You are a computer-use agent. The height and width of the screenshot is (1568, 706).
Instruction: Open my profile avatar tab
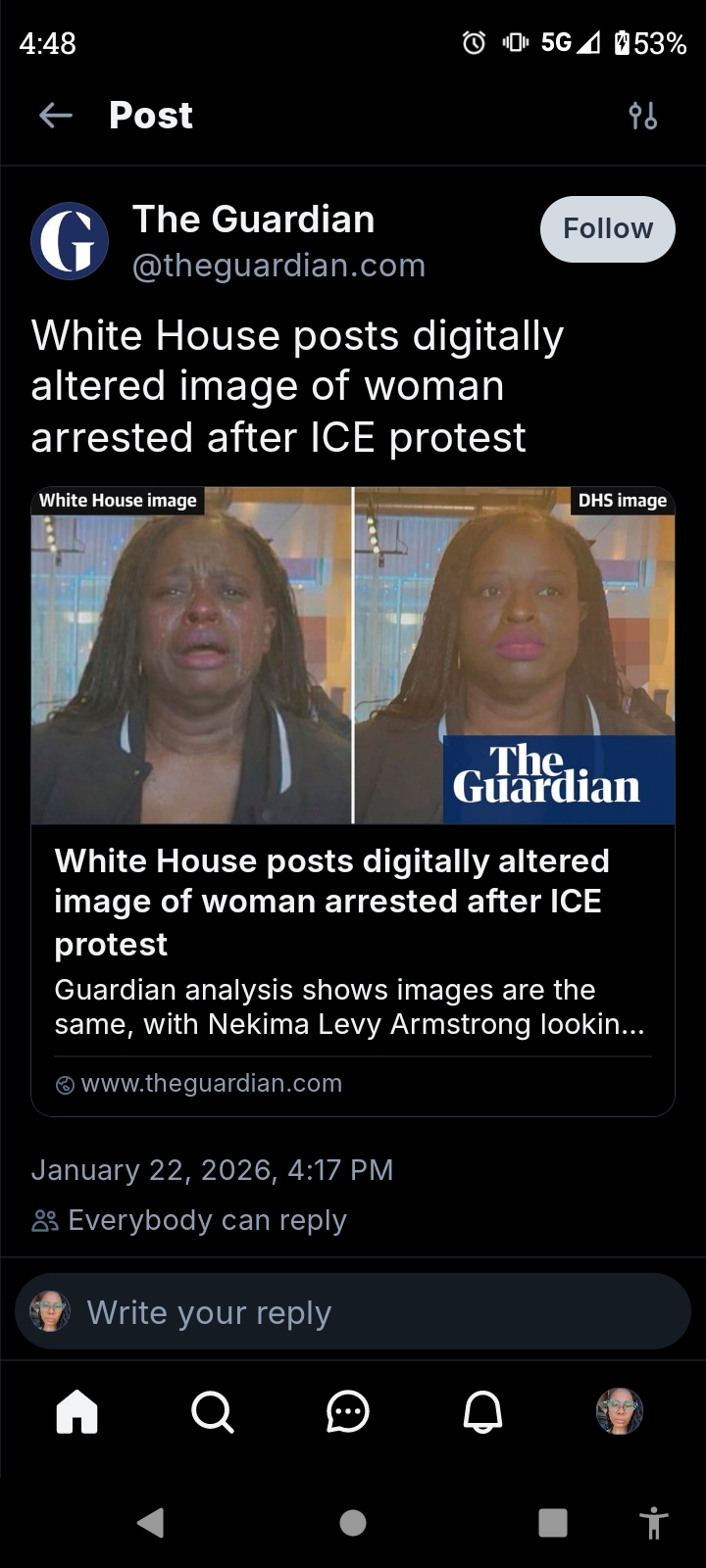click(620, 1411)
